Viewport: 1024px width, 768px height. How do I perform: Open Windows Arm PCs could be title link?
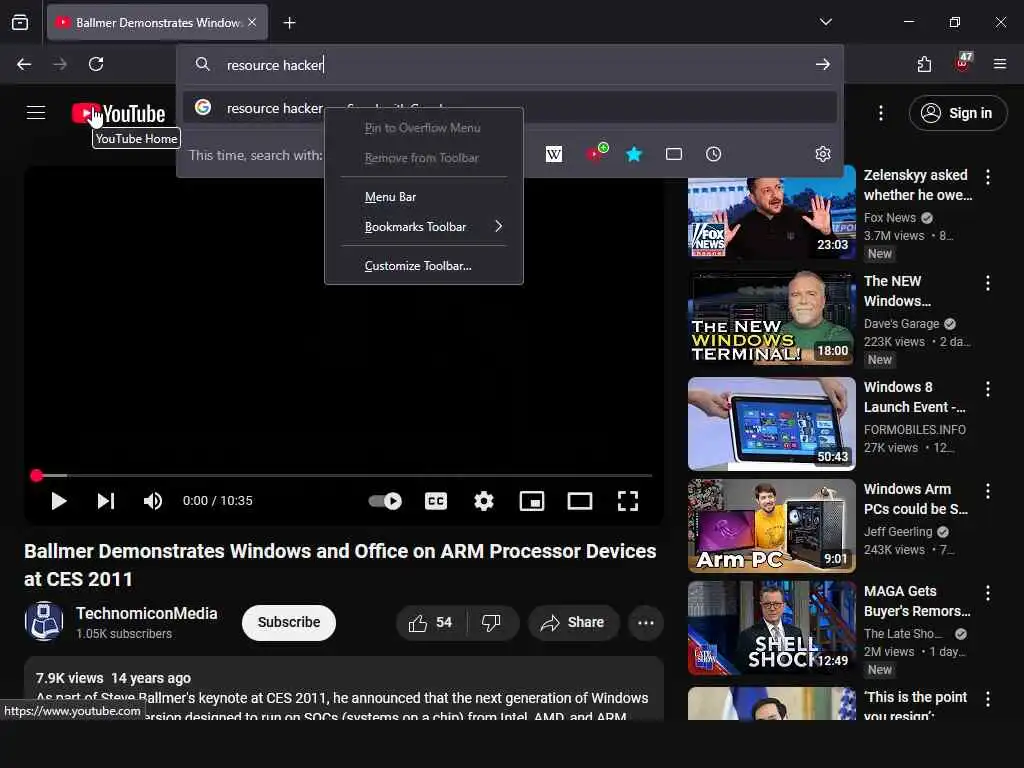click(x=916, y=499)
